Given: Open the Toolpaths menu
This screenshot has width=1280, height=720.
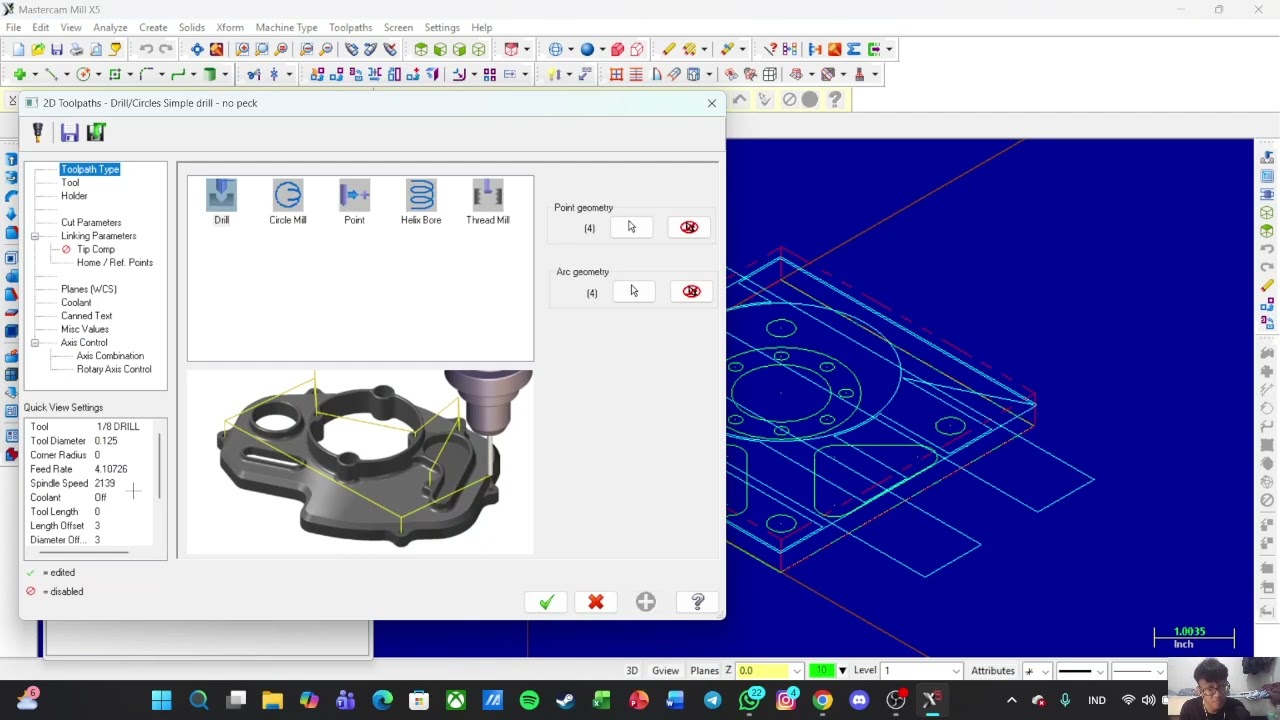Looking at the screenshot, I should coord(350,27).
